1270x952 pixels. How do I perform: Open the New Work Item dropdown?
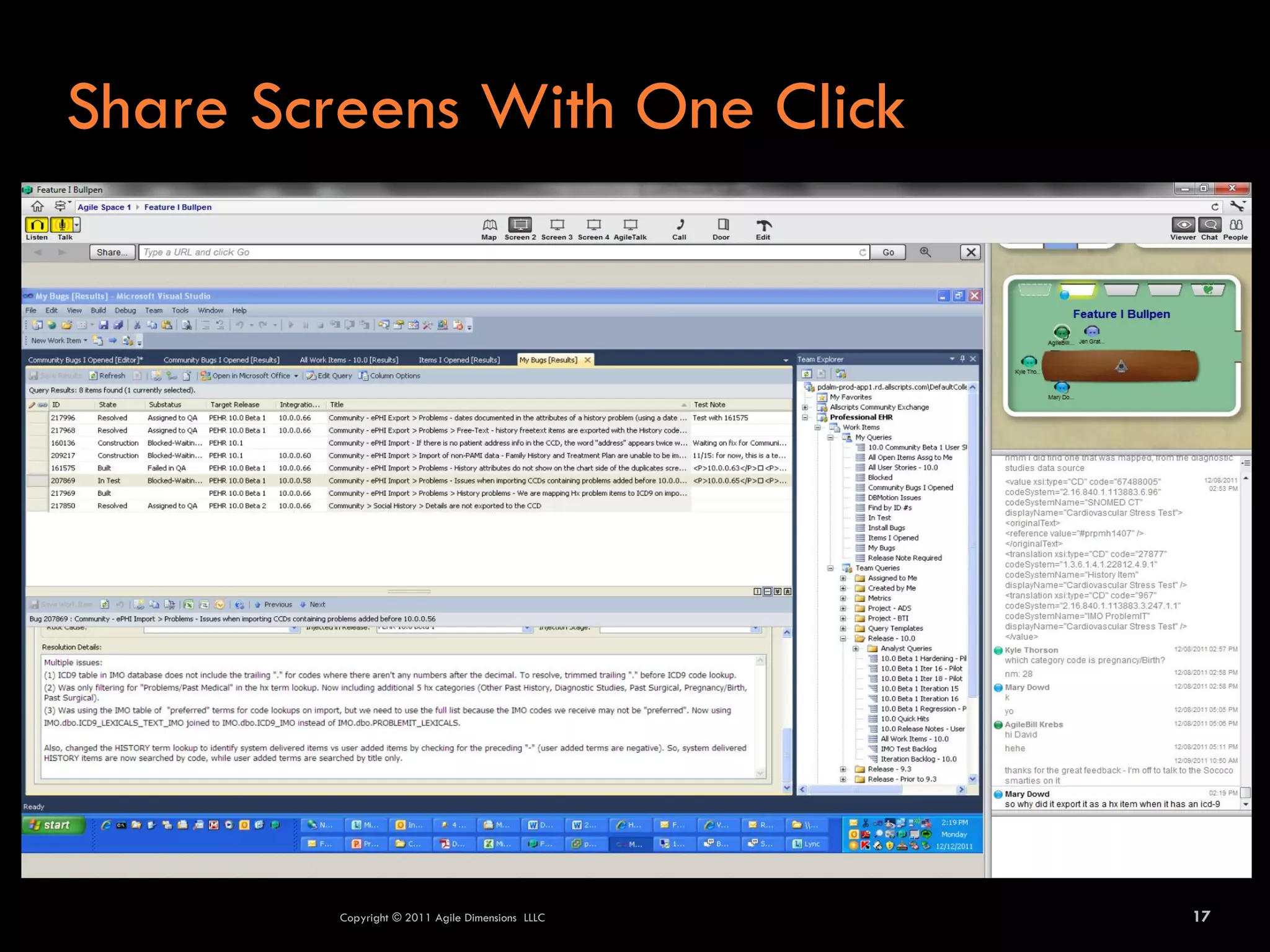[x=59, y=340]
